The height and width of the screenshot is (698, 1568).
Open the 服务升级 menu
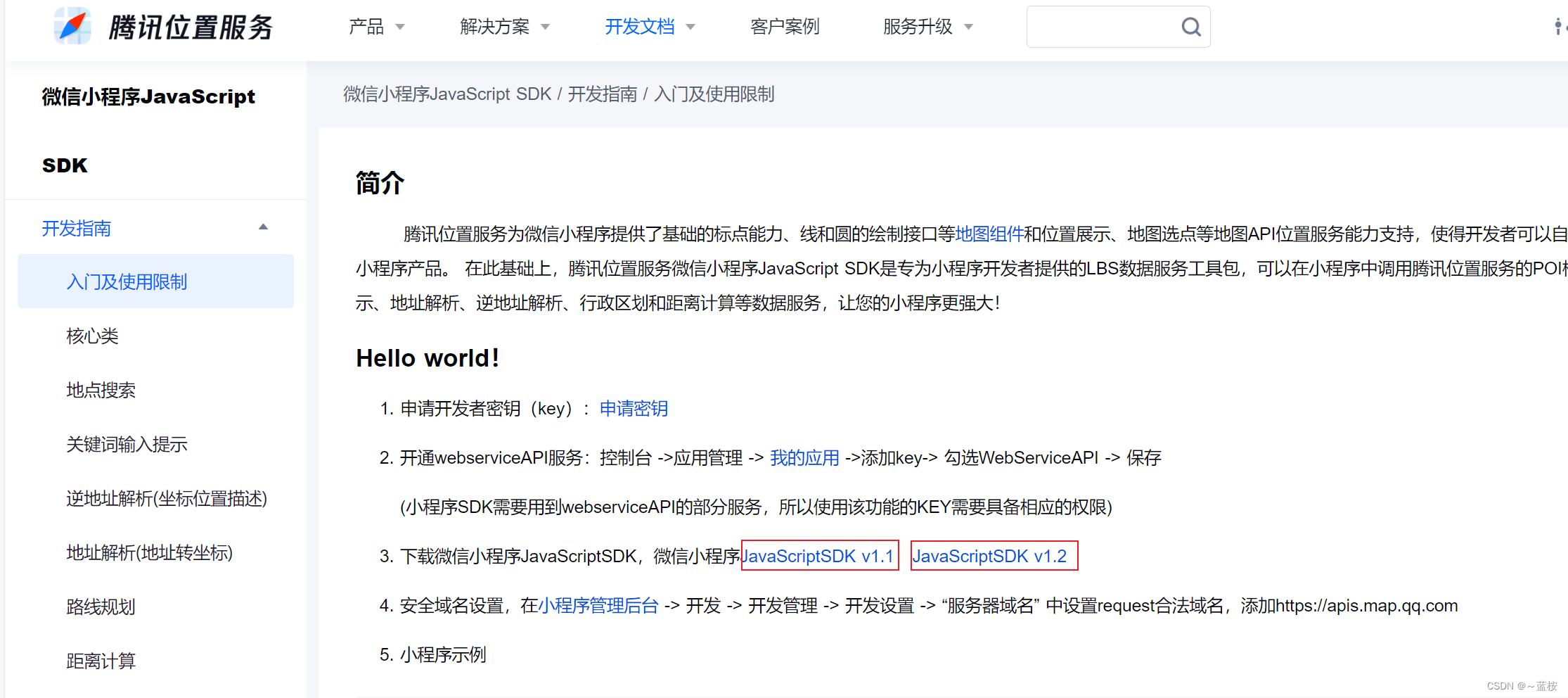coord(918,27)
